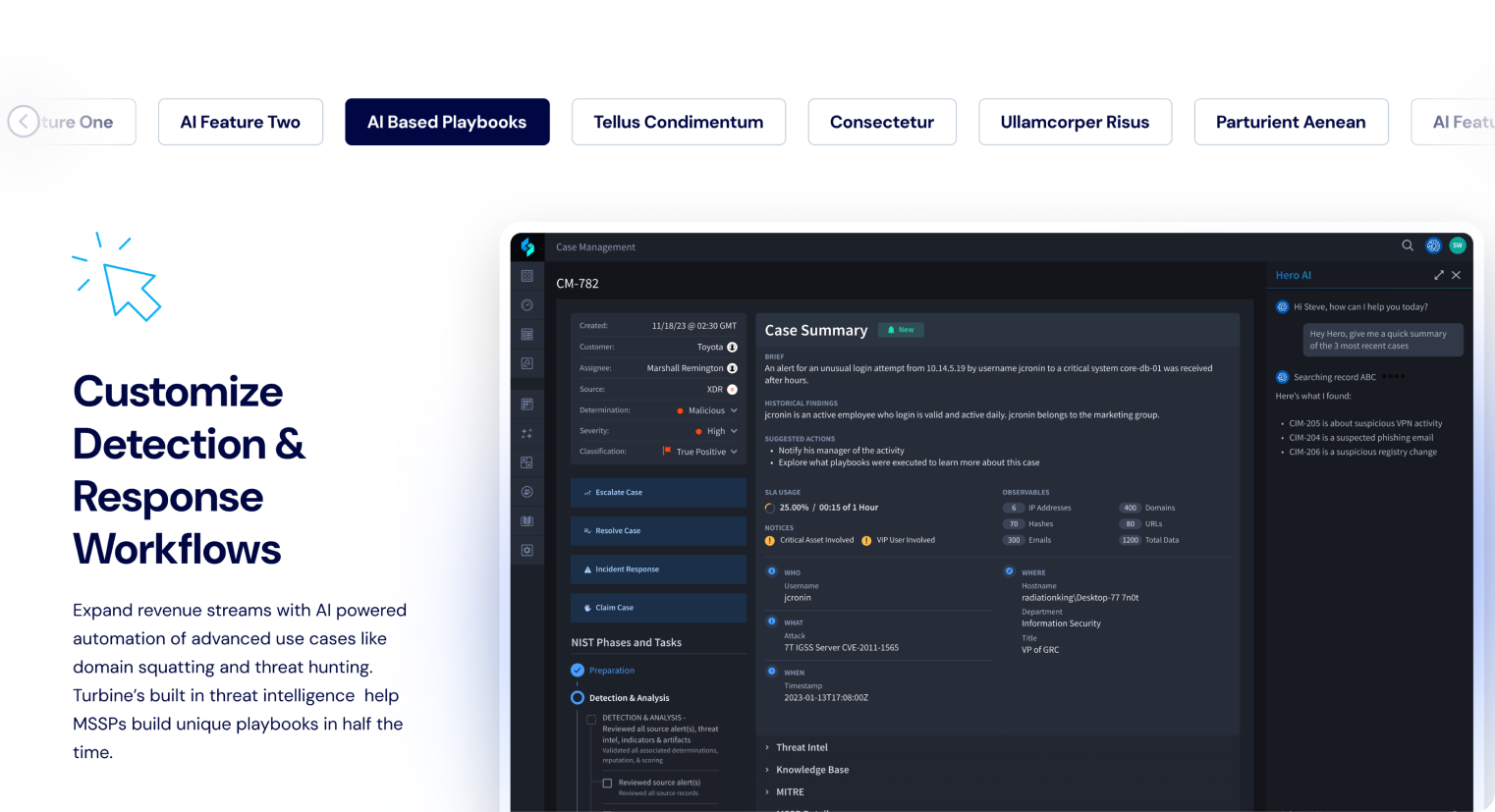Click the Preparation phase link

click(x=612, y=671)
